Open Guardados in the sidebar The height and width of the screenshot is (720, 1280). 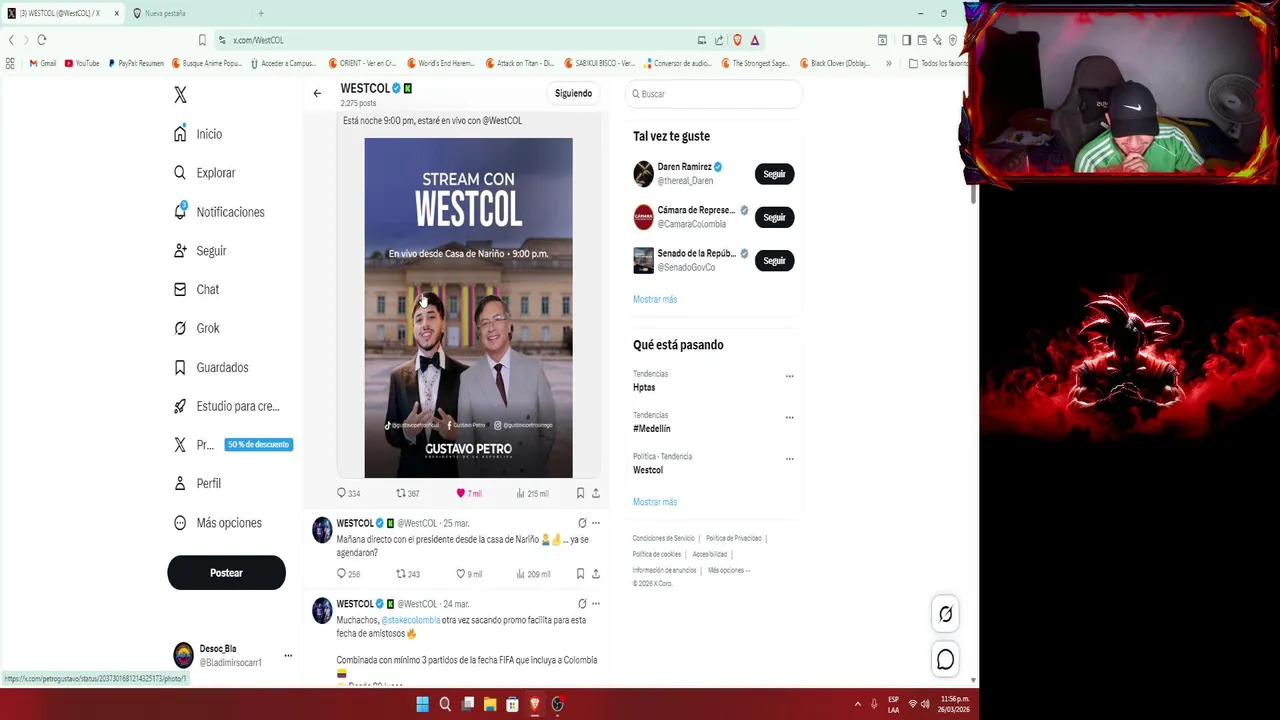(210, 367)
